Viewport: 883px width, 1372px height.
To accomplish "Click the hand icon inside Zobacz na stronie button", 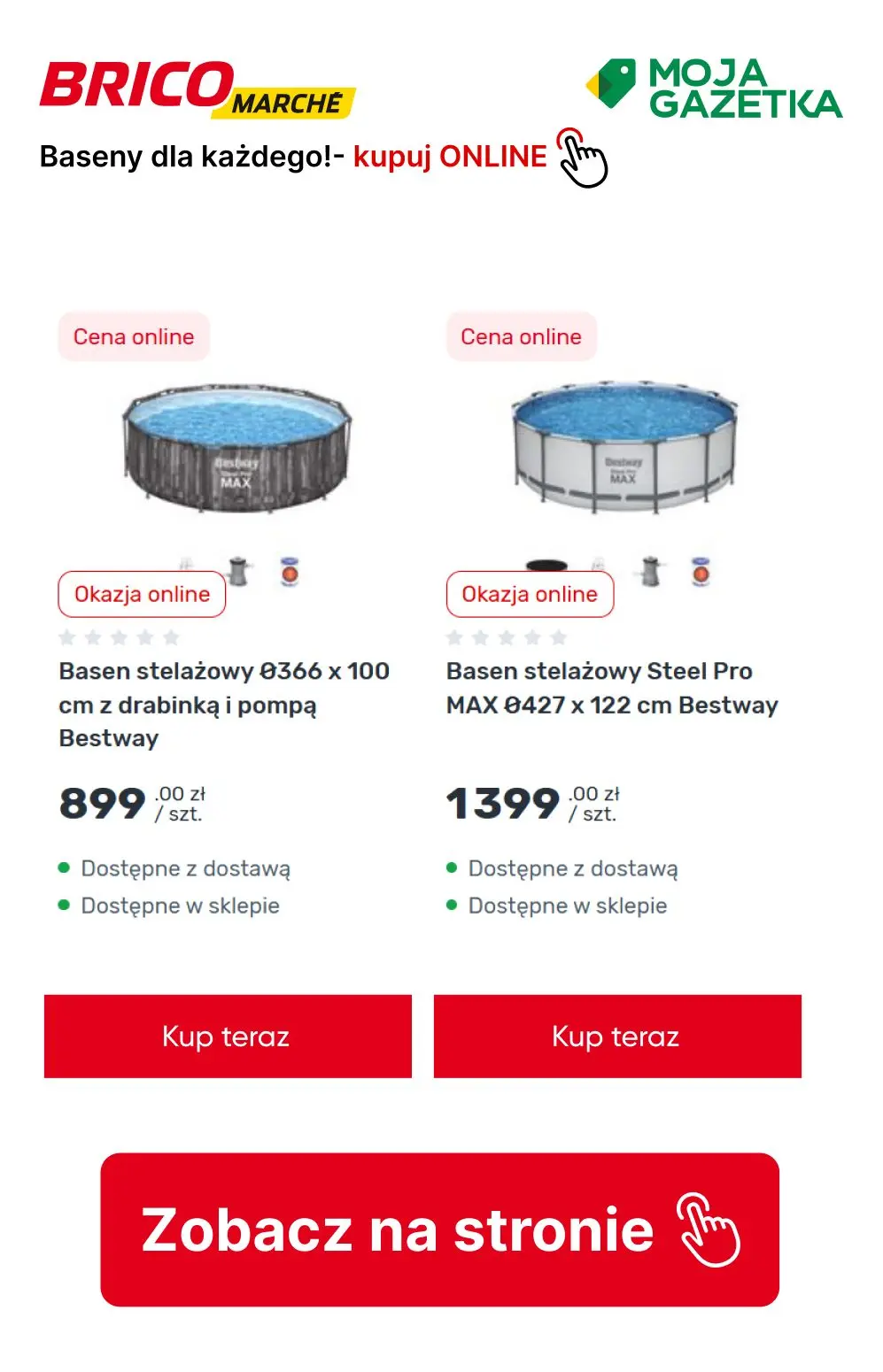I will [709, 1229].
